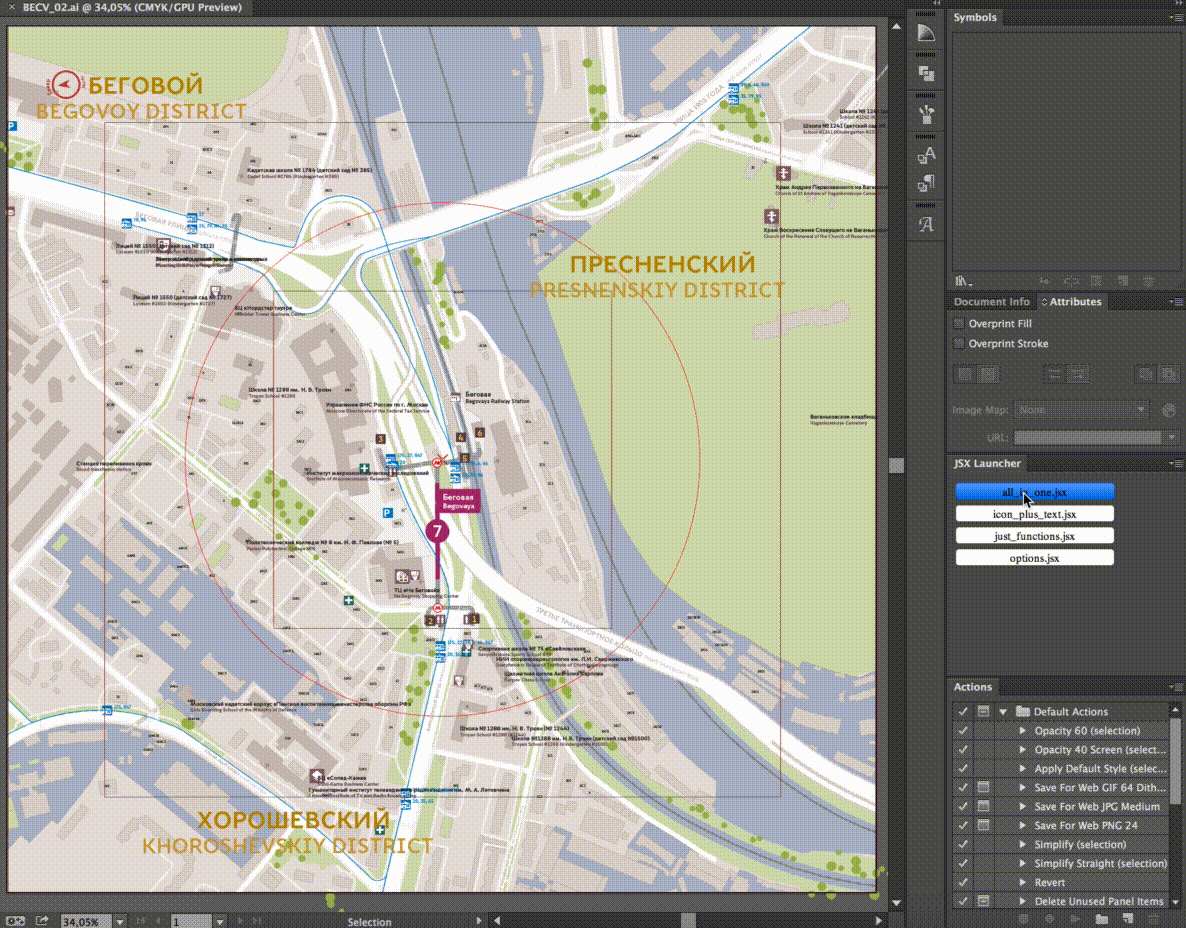Click the Create New Set folder icon

pyautogui.click(x=1102, y=919)
